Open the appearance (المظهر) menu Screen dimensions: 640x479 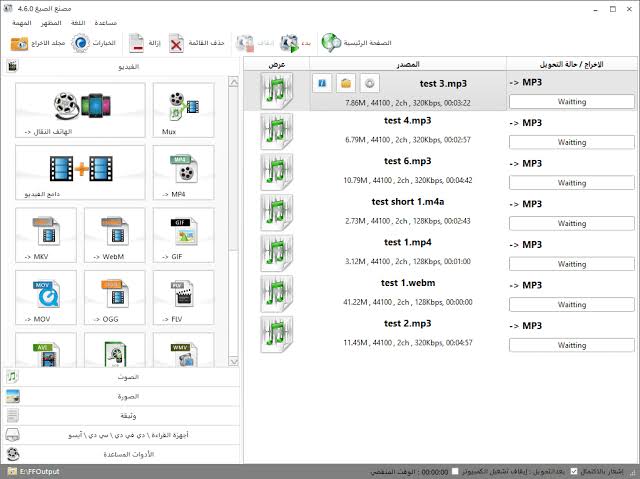pos(51,23)
